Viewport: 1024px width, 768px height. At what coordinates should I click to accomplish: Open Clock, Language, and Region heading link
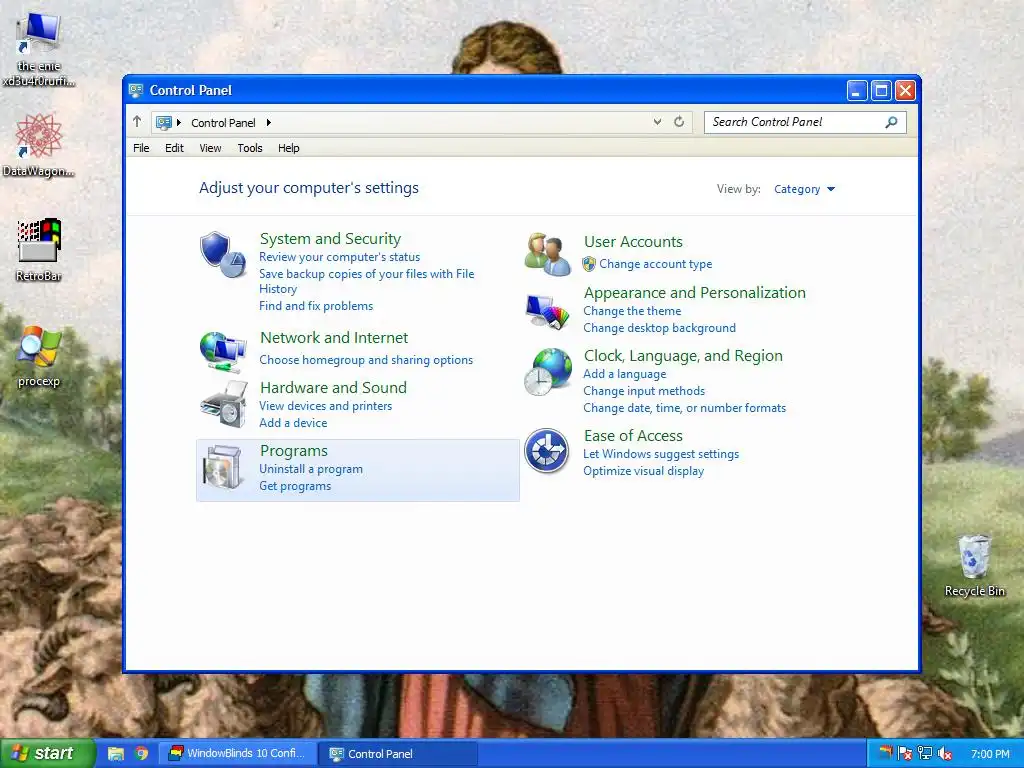click(683, 355)
